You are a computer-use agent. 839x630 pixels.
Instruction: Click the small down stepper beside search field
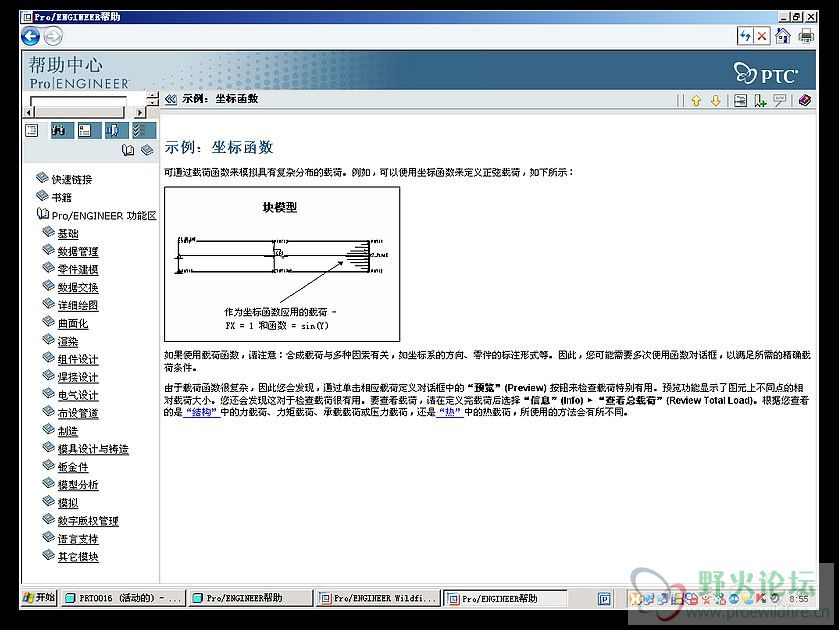click(x=154, y=103)
